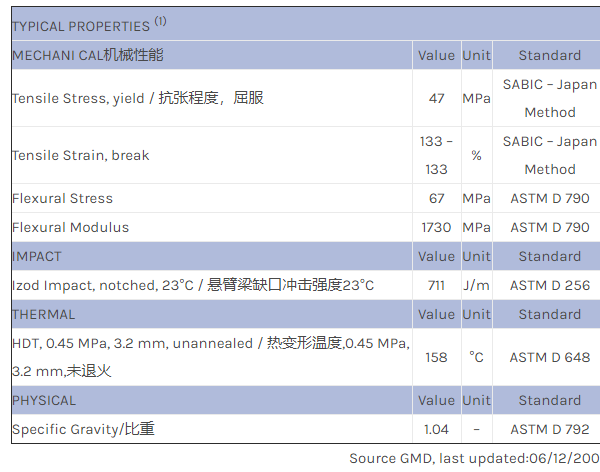
Task: Click the Flexural Stress row label
Action: [x=62, y=198]
